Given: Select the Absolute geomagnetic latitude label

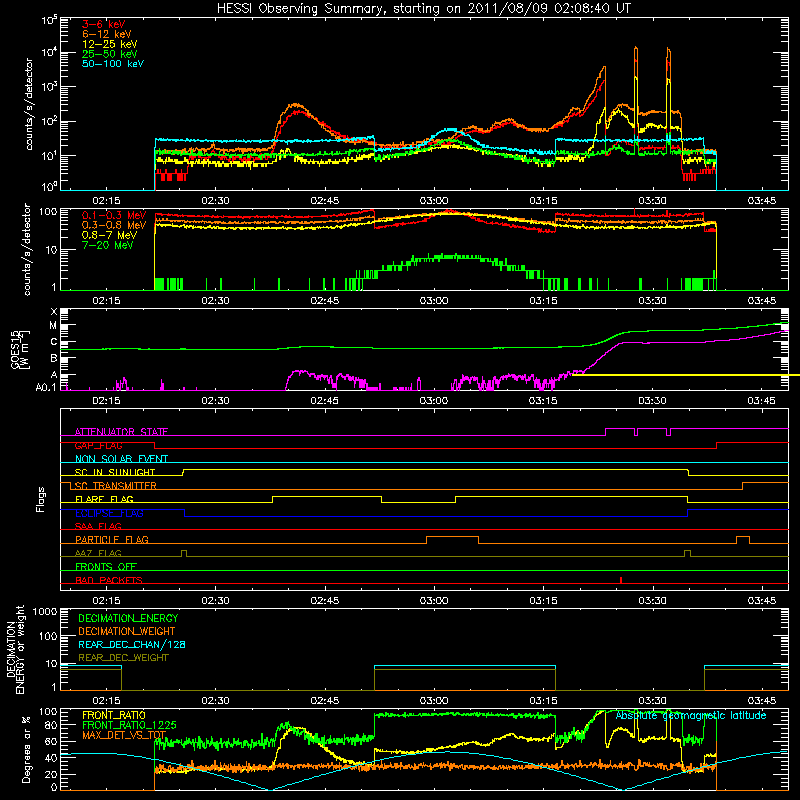Looking at the screenshot, I should tap(691, 716).
